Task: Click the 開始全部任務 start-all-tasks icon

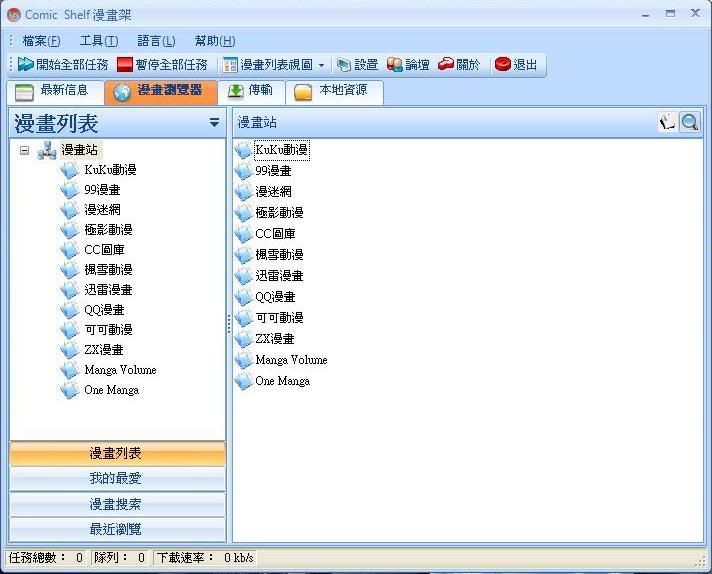Action: coord(26,65)
